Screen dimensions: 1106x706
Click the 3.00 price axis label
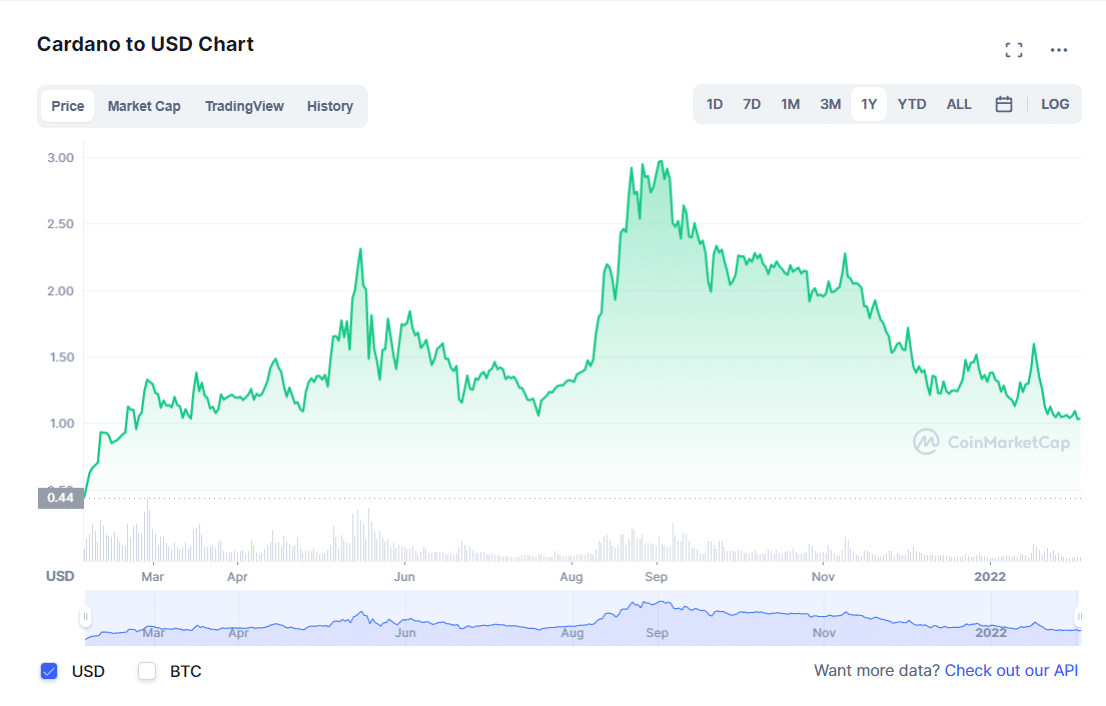pos(61,158)
